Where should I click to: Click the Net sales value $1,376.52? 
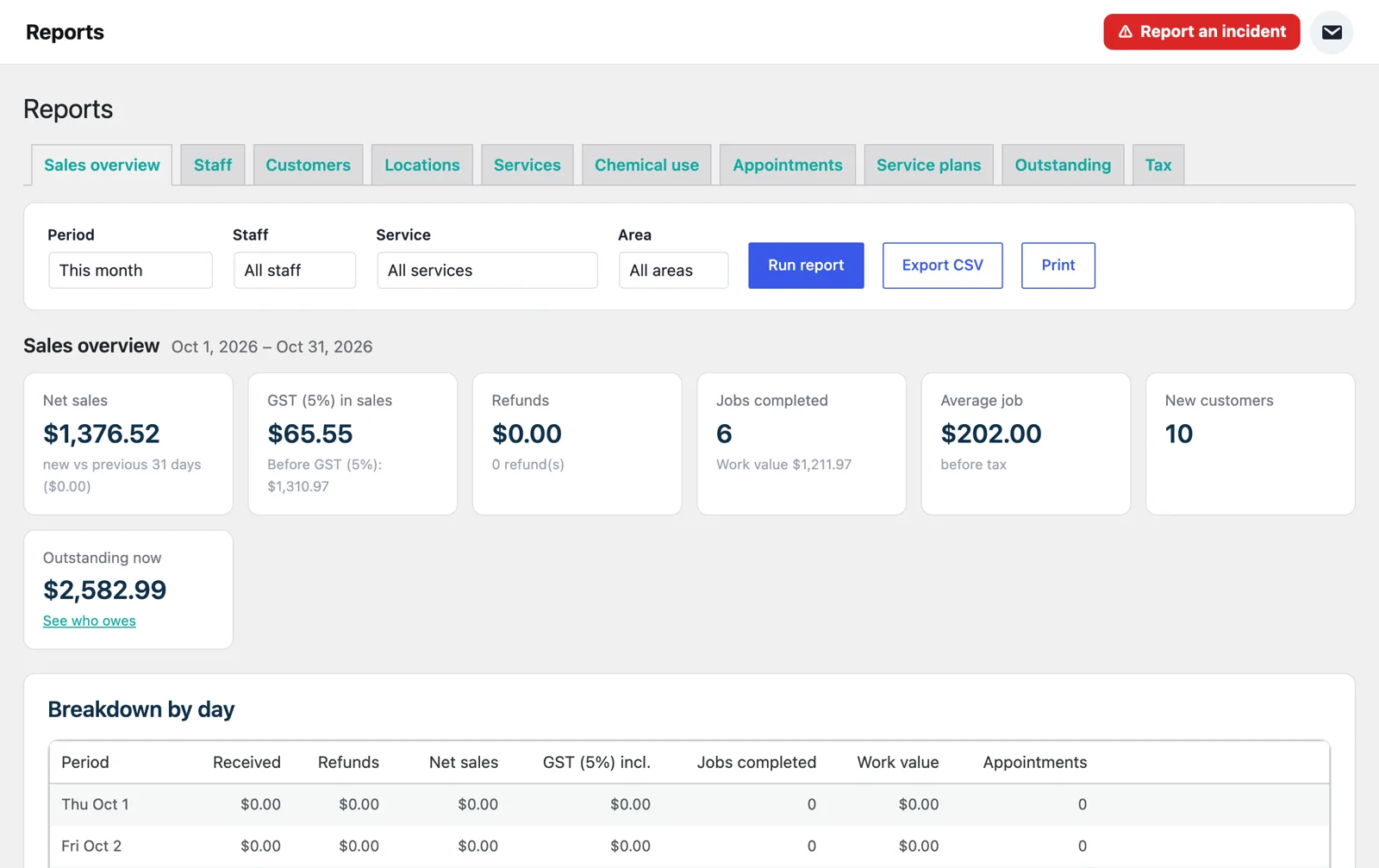pos(102,434)
